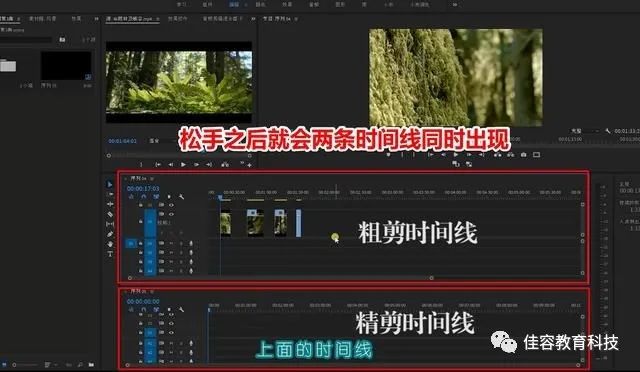Viewport: 640px width, 372px height.
Task: Open panel menu of 00:00:00:00 sequence tab
Action: pyautogui.click(x=151, y=291)
